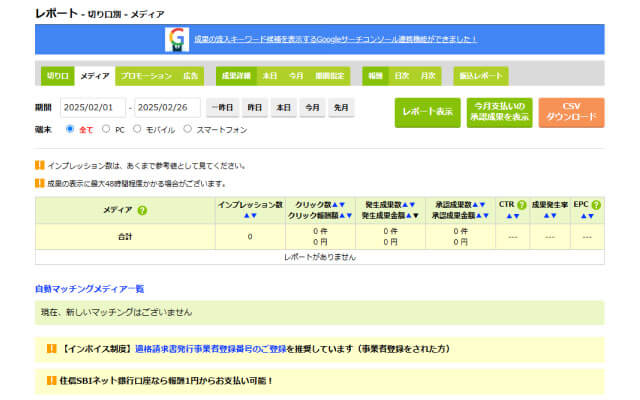Select the スマートフォン device radio button
The width and height of the screenshot is (640, 400).
click(x=187, y=129)
